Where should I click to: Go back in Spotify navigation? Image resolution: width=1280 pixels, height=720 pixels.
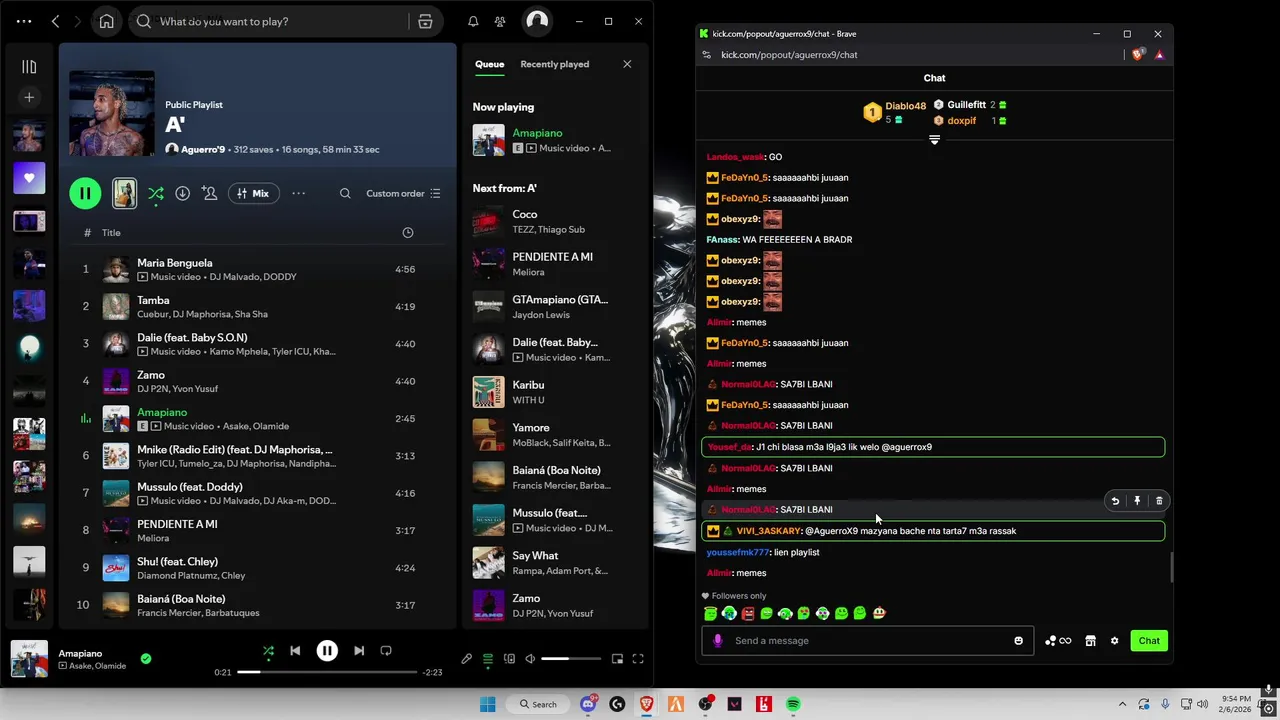(x=56, y=21)
